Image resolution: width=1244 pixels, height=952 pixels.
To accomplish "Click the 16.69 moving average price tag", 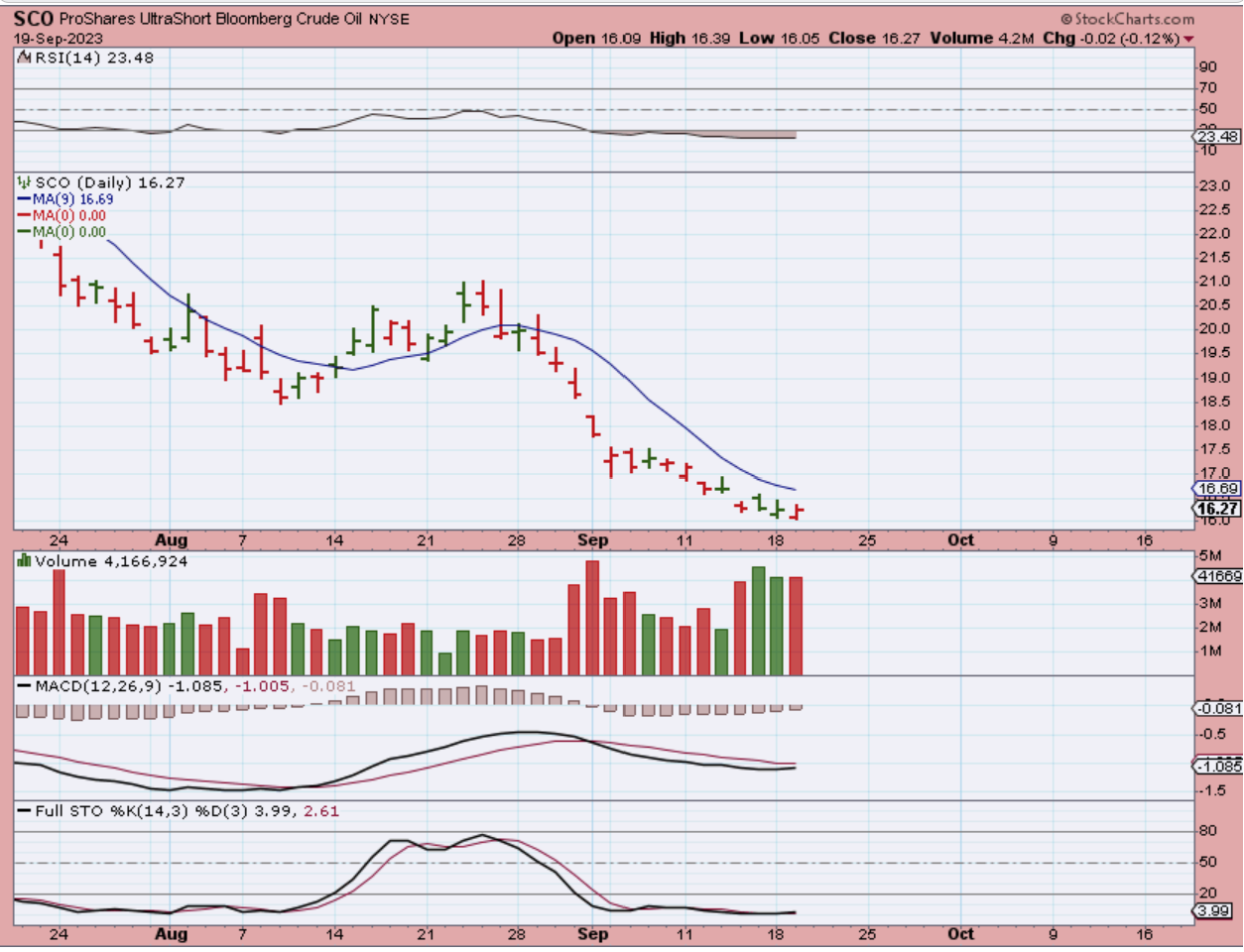I will tap(1219, 489).
